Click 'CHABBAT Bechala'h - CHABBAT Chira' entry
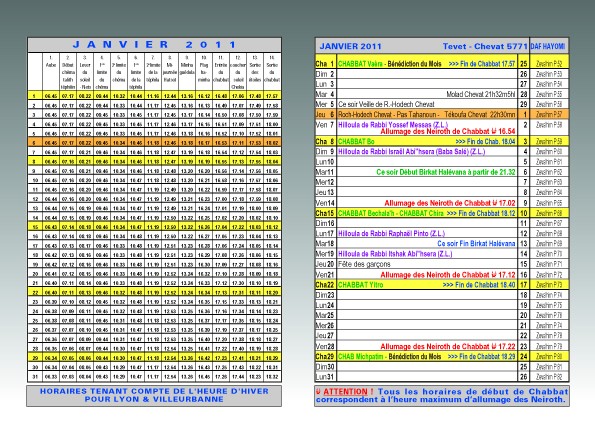Screen dimensions: 595x425 pyautogui.click(x=390, y=213)
